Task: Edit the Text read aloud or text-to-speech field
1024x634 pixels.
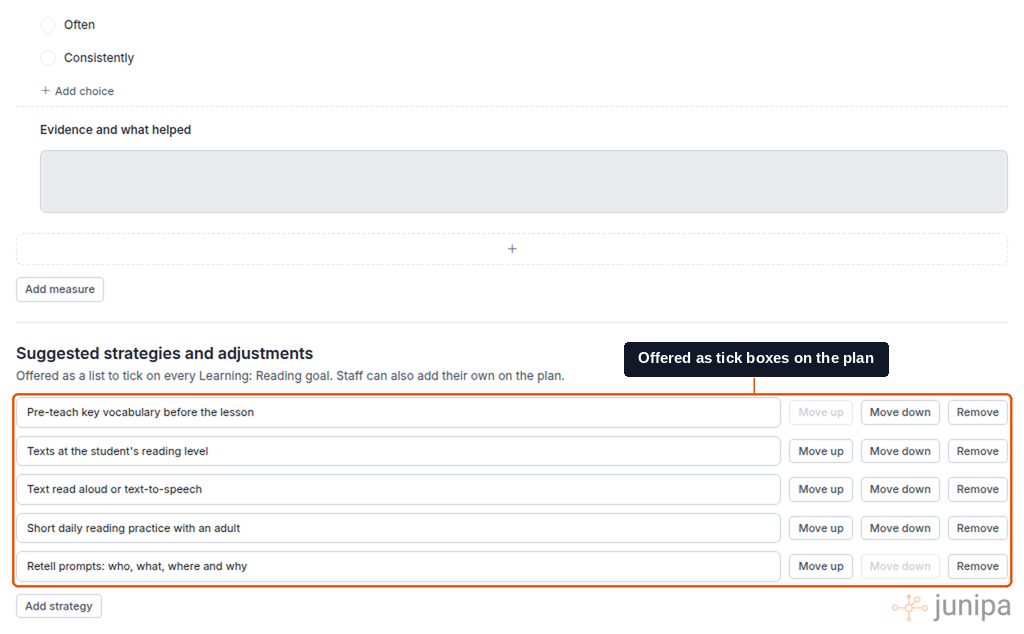Action: point(398,490)
